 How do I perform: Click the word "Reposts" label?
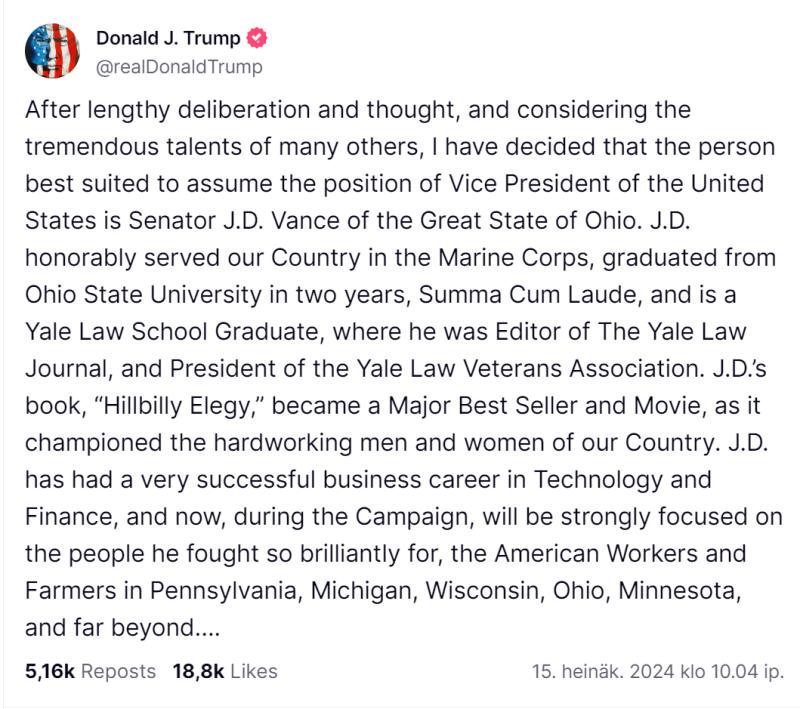tap(118, 671)
